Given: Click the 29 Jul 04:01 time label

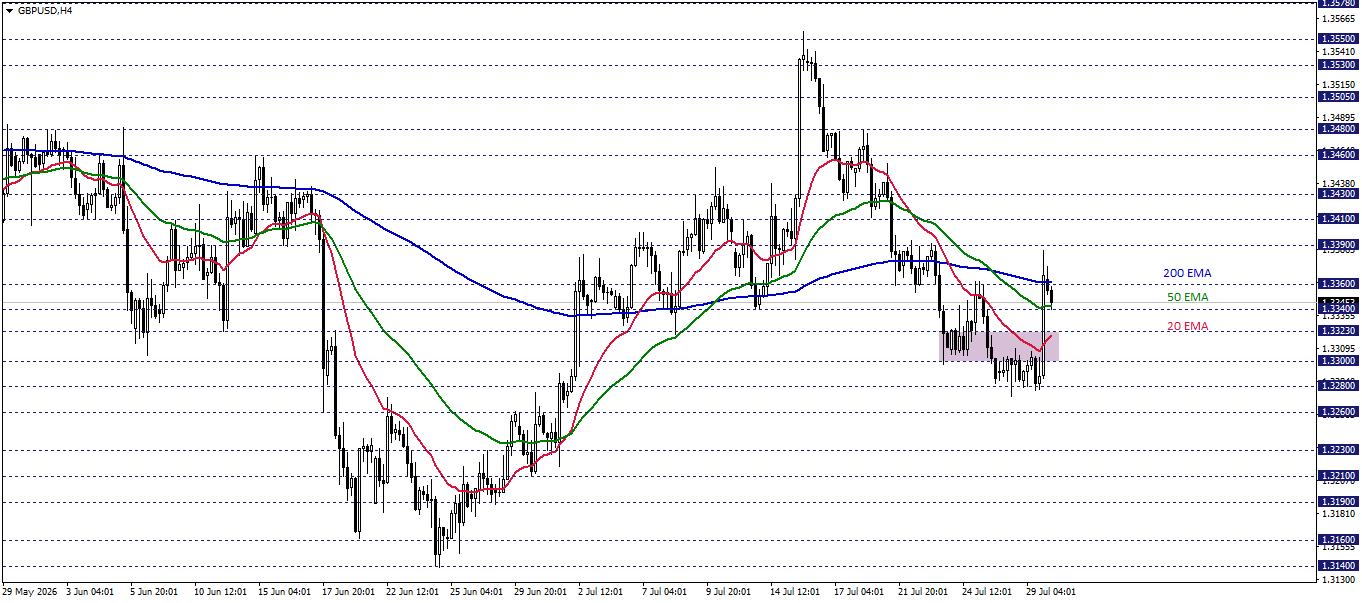Looking at the screenshot, I should pos(1053,592).
